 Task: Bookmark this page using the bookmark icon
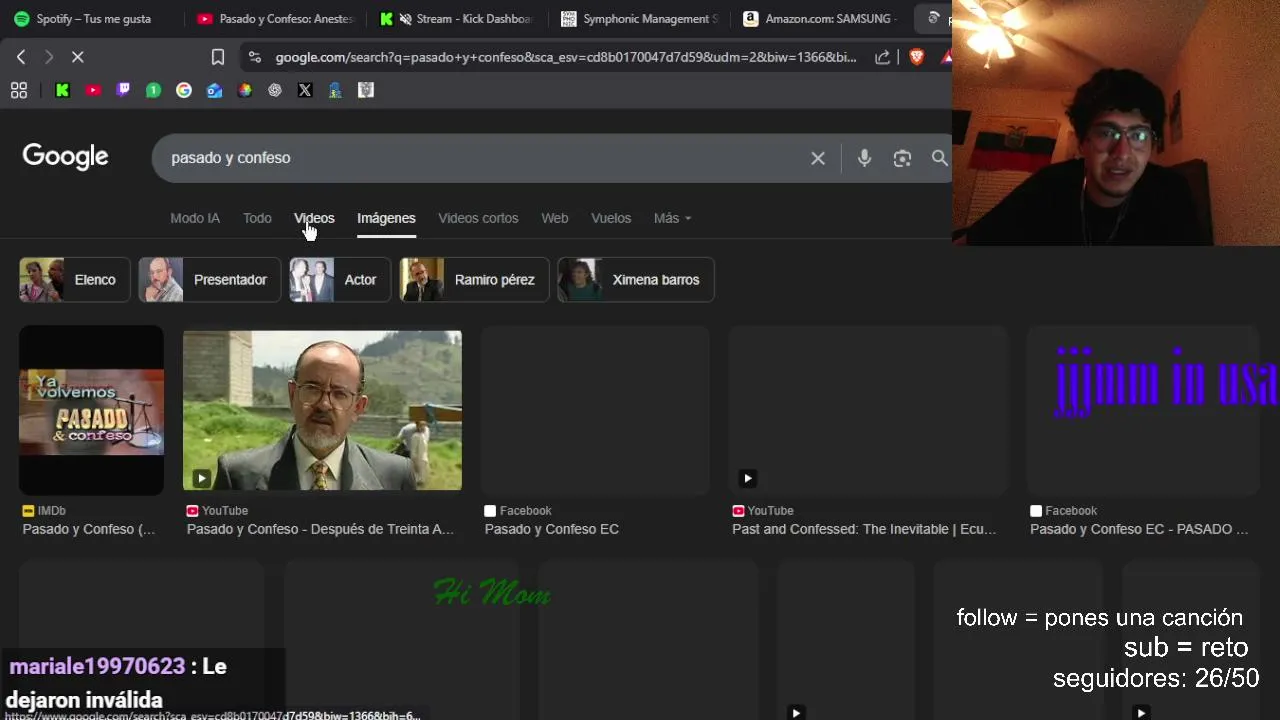tap(218, 57)
